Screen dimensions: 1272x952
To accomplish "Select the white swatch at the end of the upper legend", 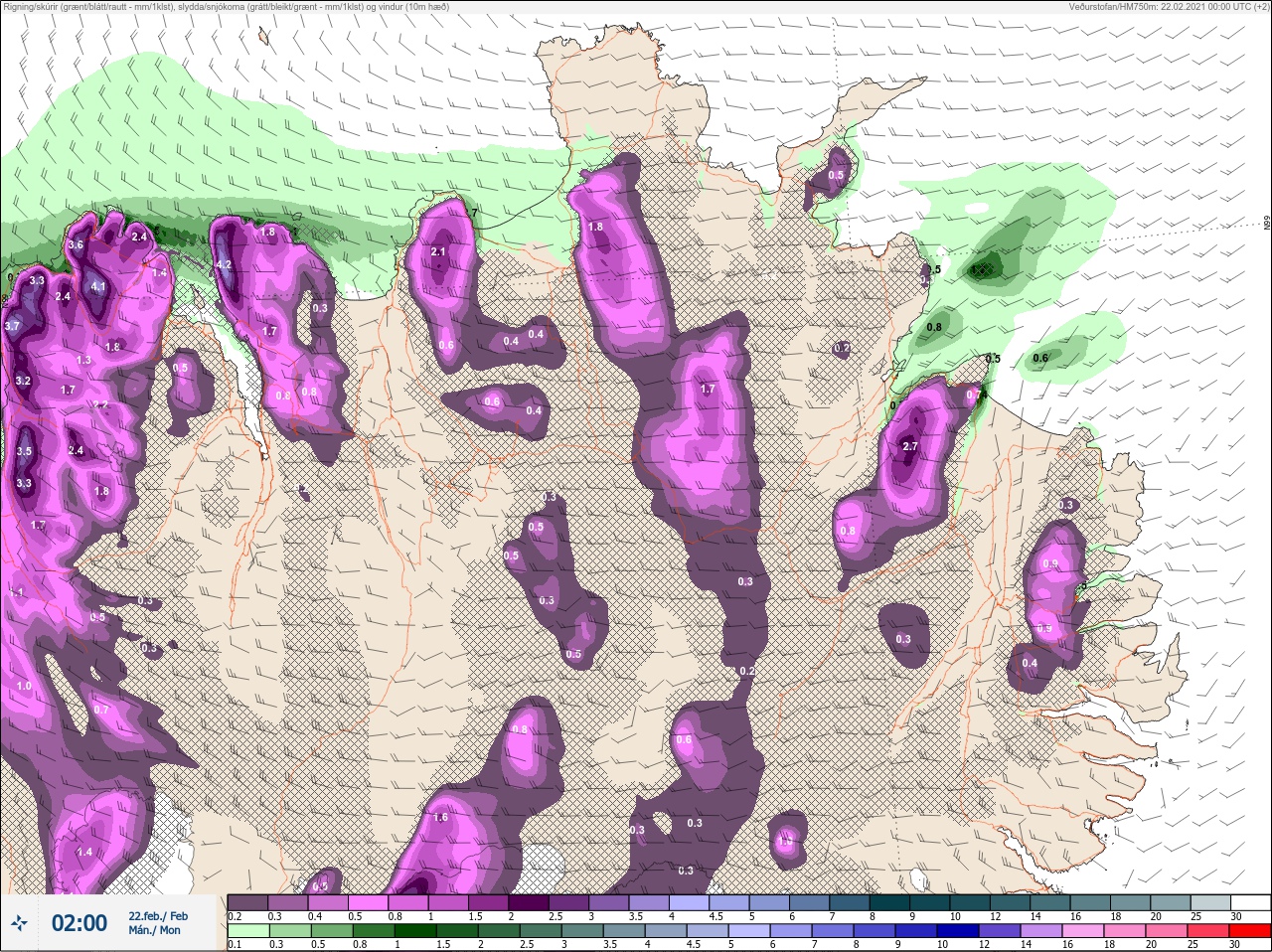I will [x=1249, y=902].
